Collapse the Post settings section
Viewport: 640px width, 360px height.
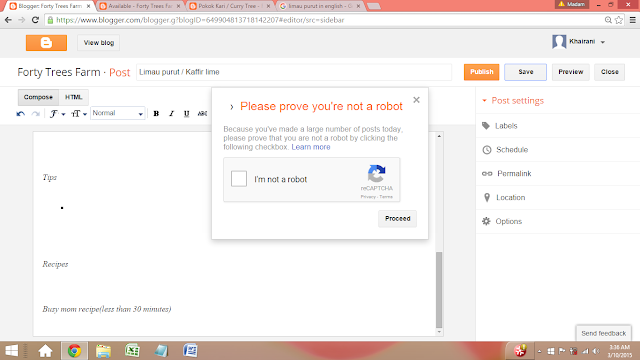coord(484,100)
